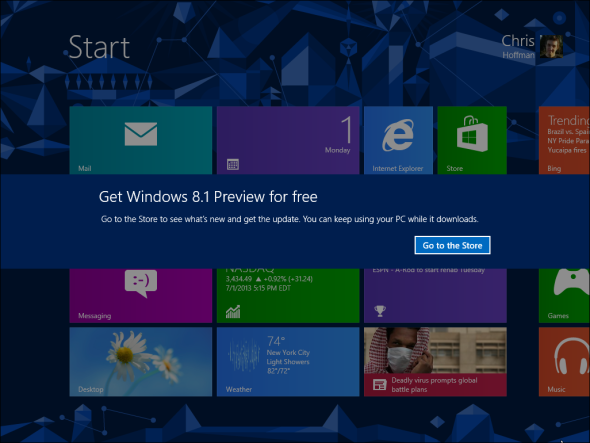Screen dimensions: 590x443
Task: Open the Games tile controller icon
Action: pyautogui.click(x=571, y=282)
